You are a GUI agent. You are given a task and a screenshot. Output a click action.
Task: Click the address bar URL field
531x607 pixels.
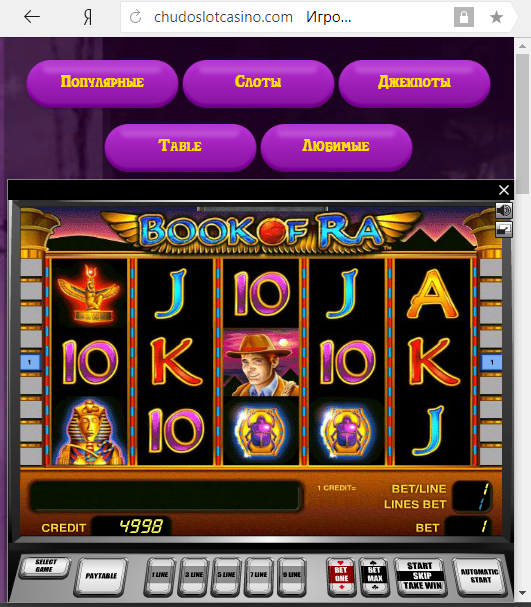tap(287, 17)
